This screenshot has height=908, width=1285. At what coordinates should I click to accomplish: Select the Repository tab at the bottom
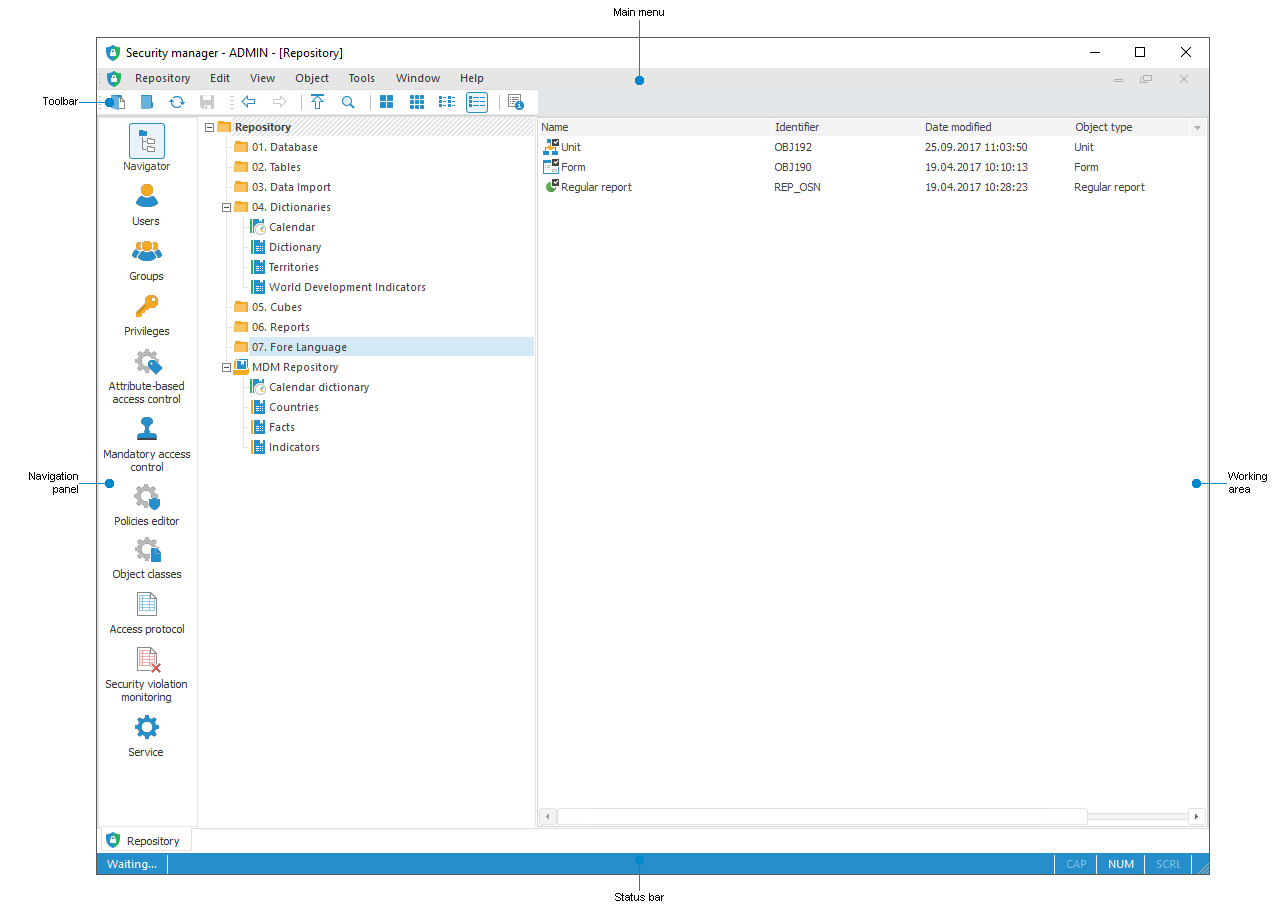tap(144, 840)
